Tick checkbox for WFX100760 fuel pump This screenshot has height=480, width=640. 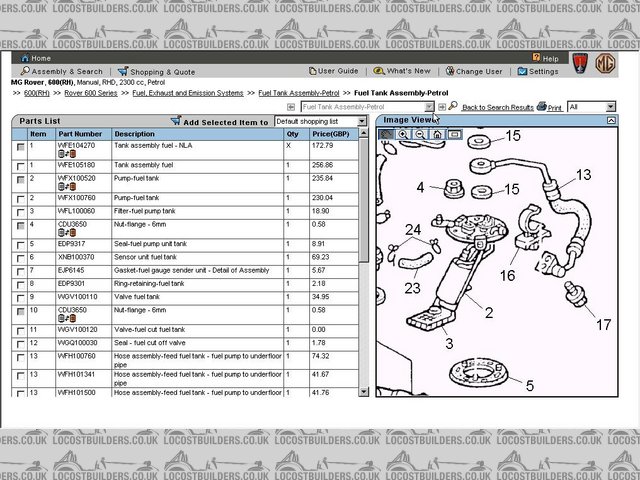click(x=20, y=199)
